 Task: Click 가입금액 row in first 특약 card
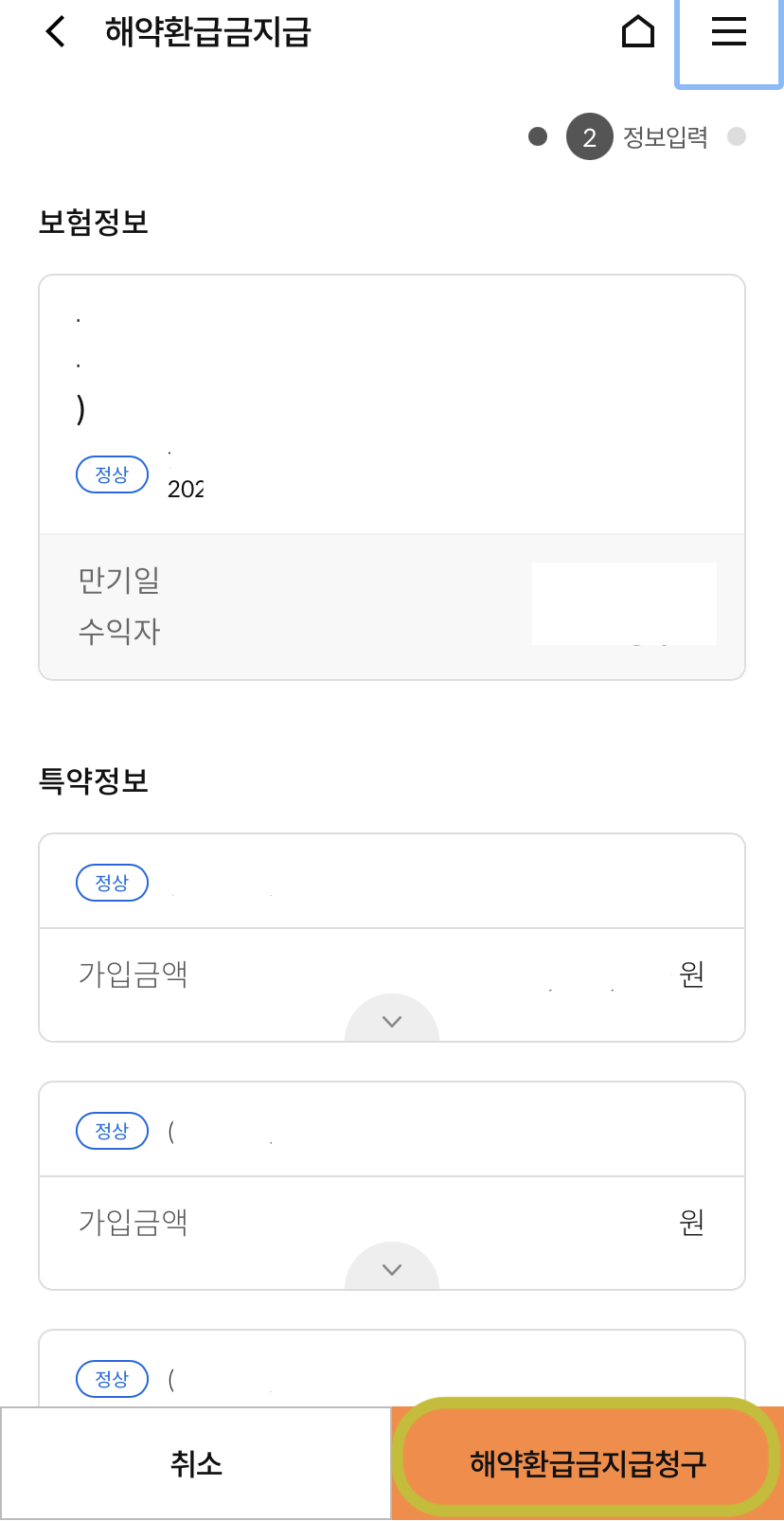392,974
